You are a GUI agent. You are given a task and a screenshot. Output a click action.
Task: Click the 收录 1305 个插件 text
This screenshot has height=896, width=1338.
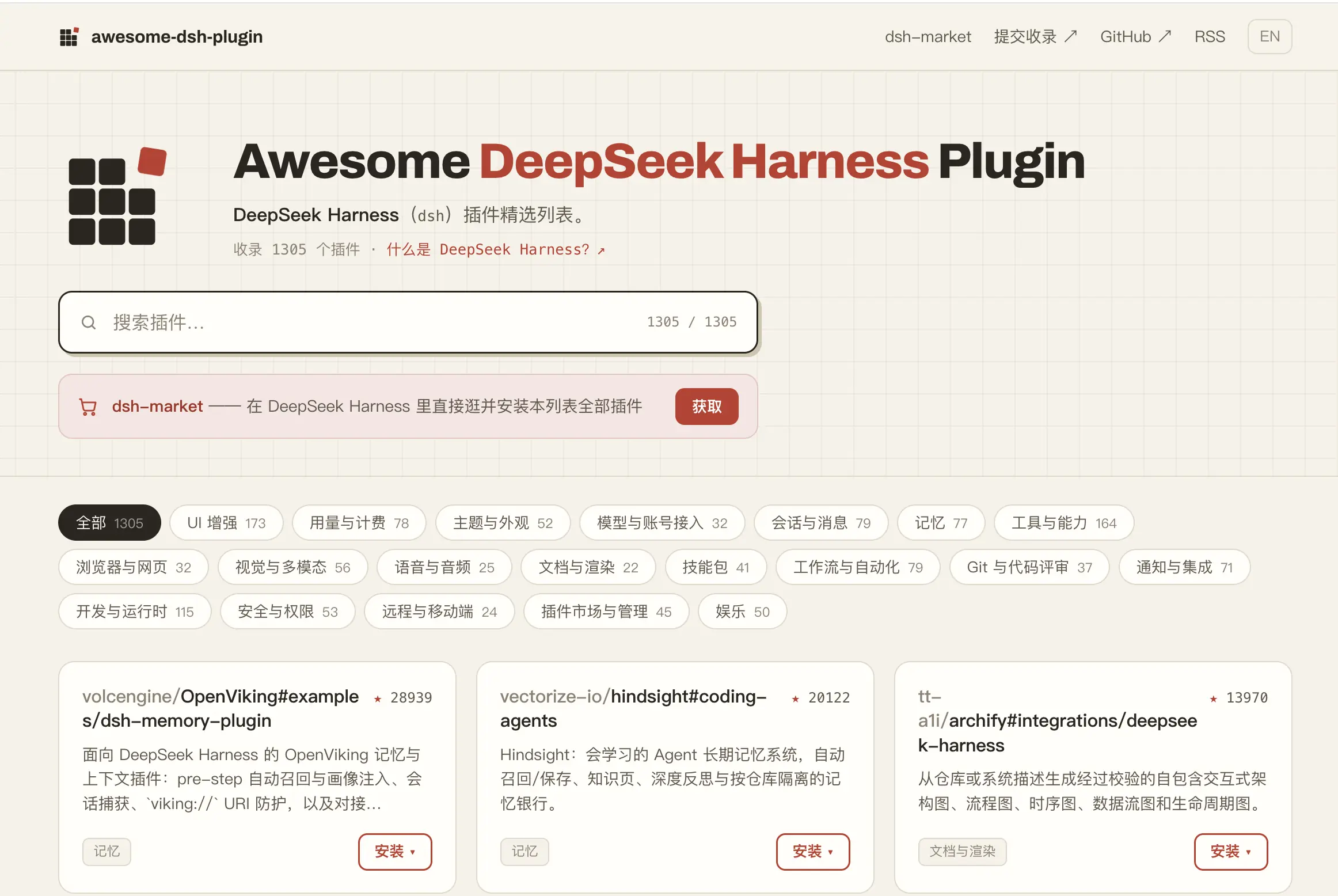[x=297, y=249]
